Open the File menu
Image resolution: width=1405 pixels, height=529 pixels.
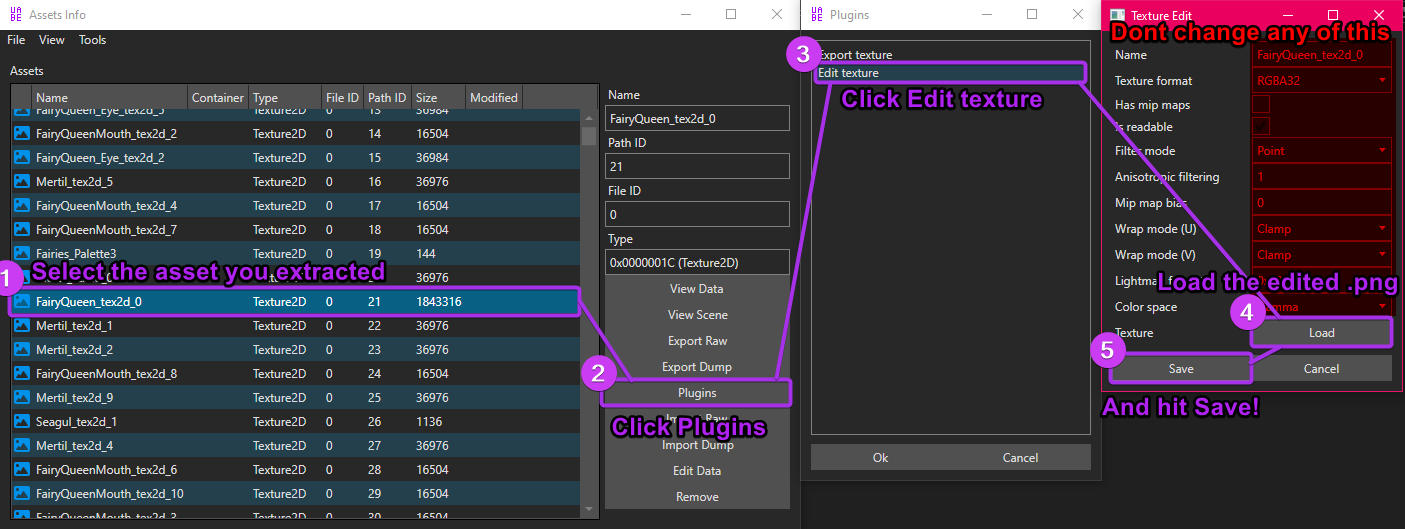point(16,40)
